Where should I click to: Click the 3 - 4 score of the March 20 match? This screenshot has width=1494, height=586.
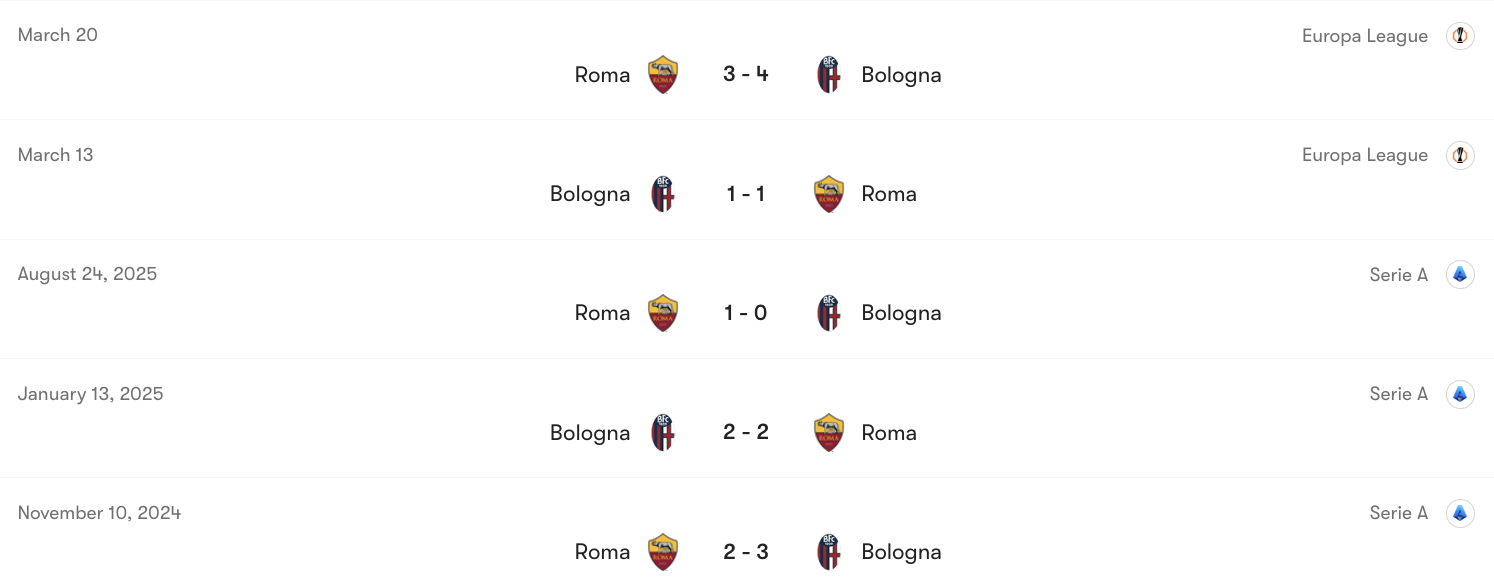[746, 73]
